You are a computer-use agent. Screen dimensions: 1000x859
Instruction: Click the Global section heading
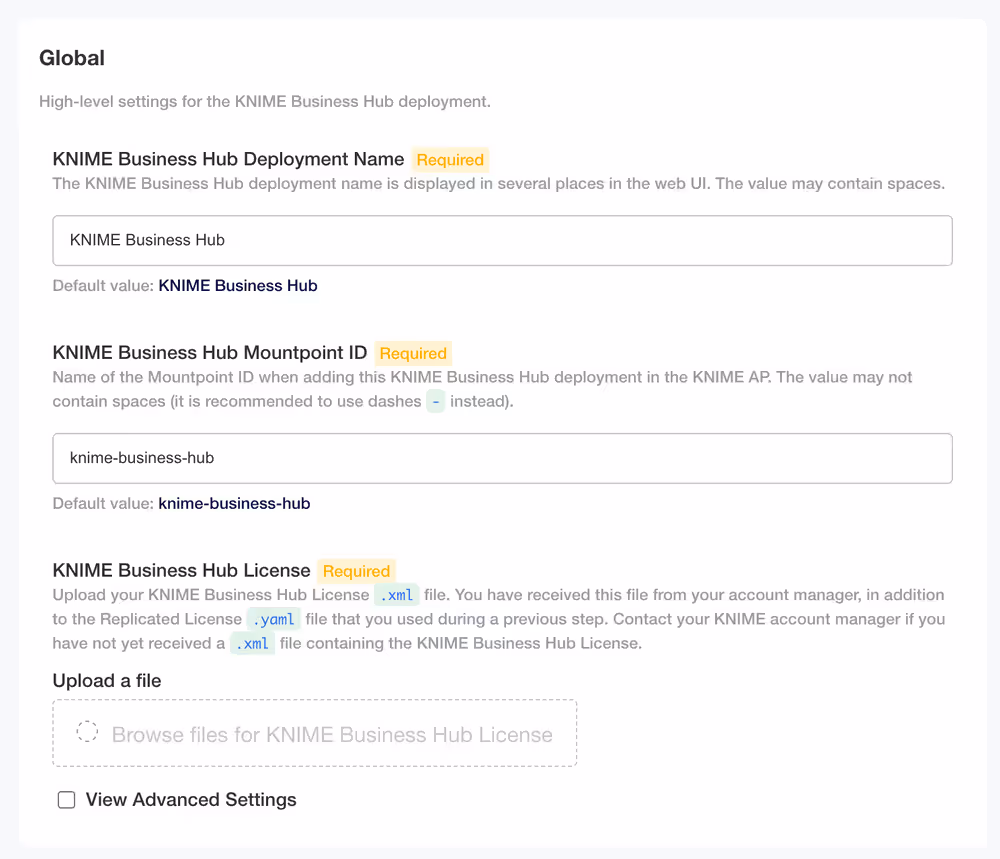(71, 58)
